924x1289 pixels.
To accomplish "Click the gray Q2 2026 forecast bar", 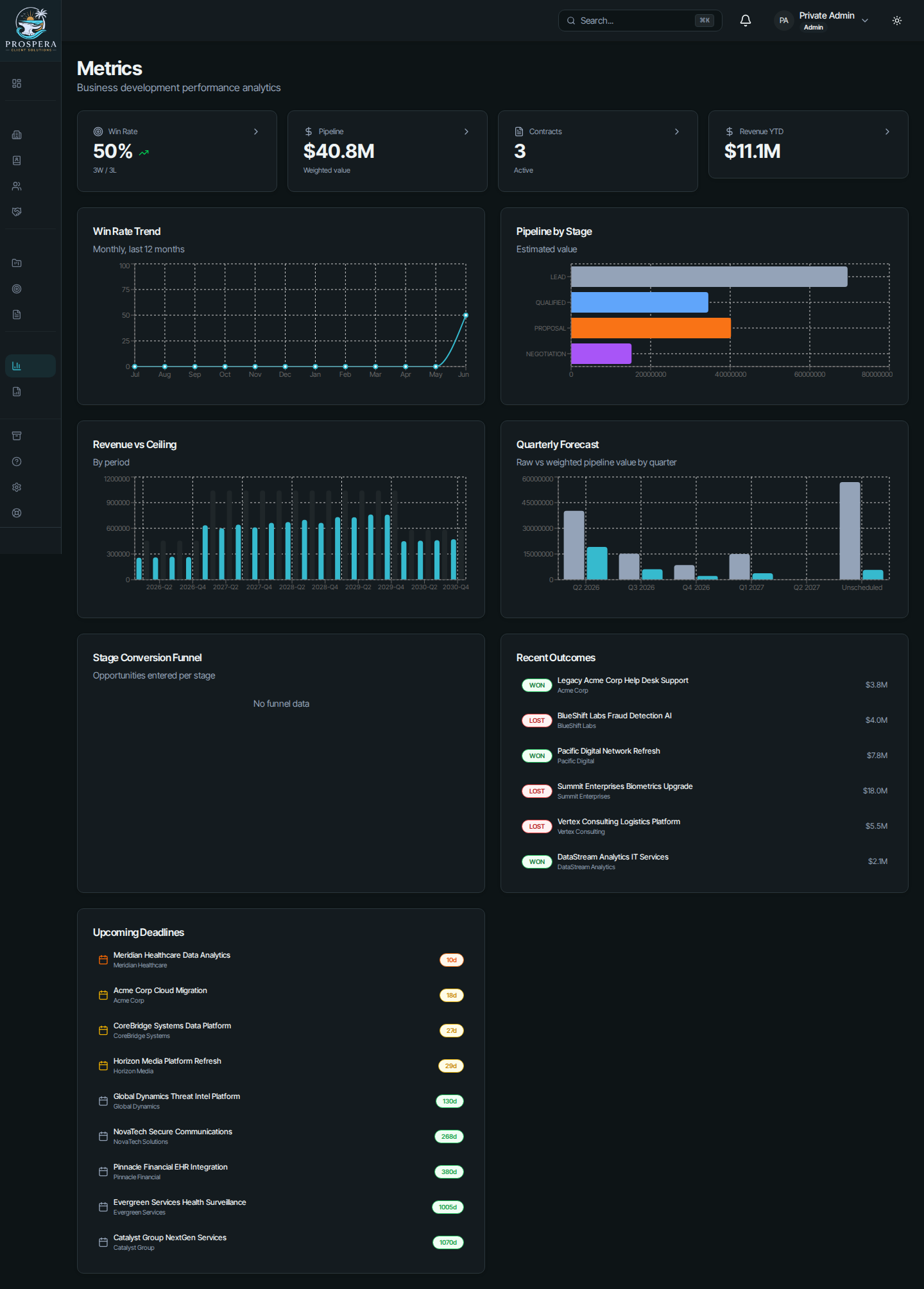I will 574,545.
